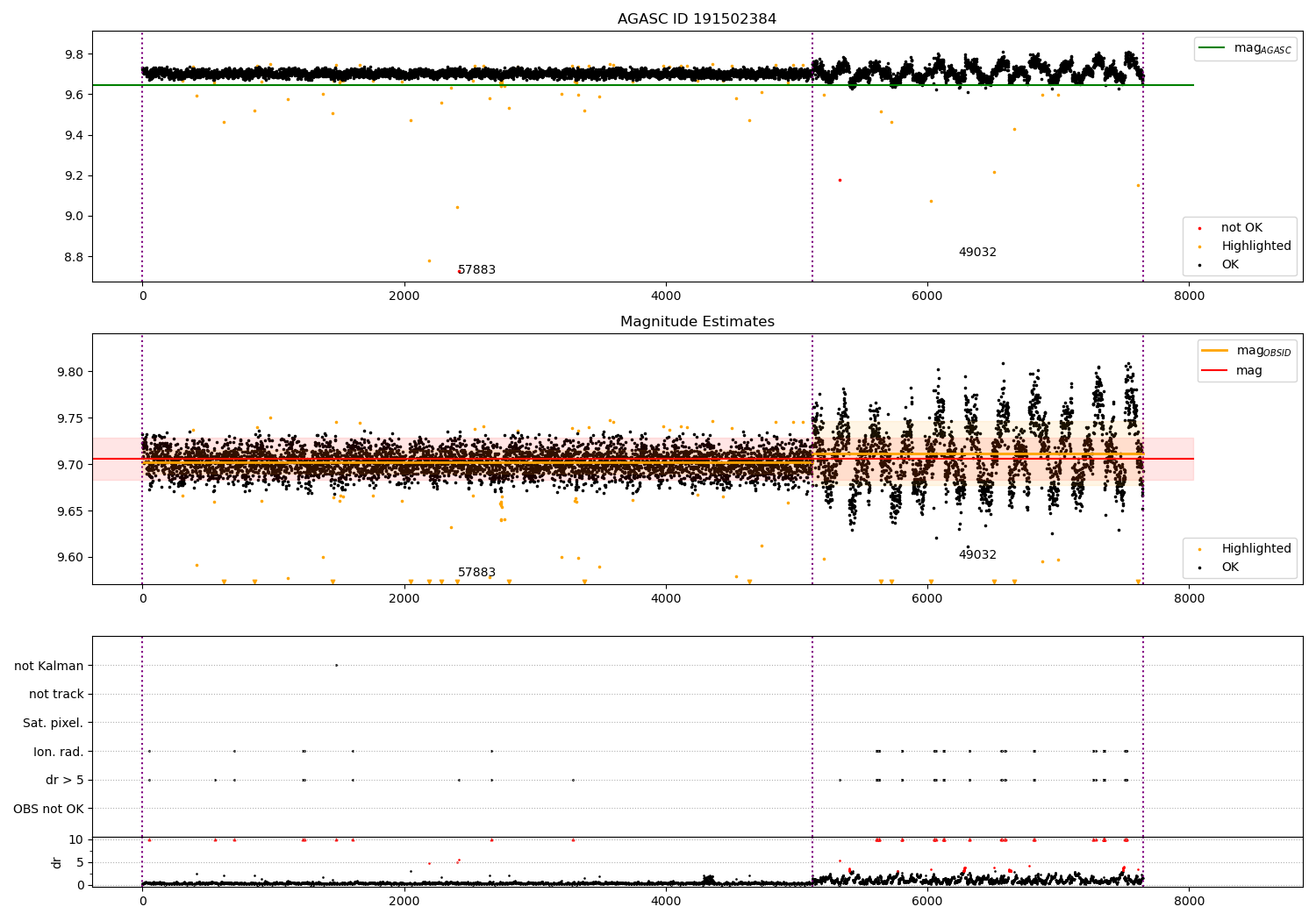Image resolution: width=1316 pixels, height=921 pixels.
Task: Click the 8.8 tick on top plot y-axis
Action: coord(74,257)
